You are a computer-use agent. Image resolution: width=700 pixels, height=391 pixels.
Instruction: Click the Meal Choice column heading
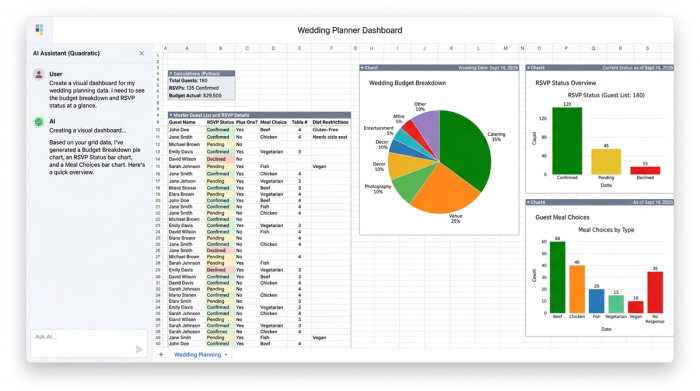pos(273,122)
